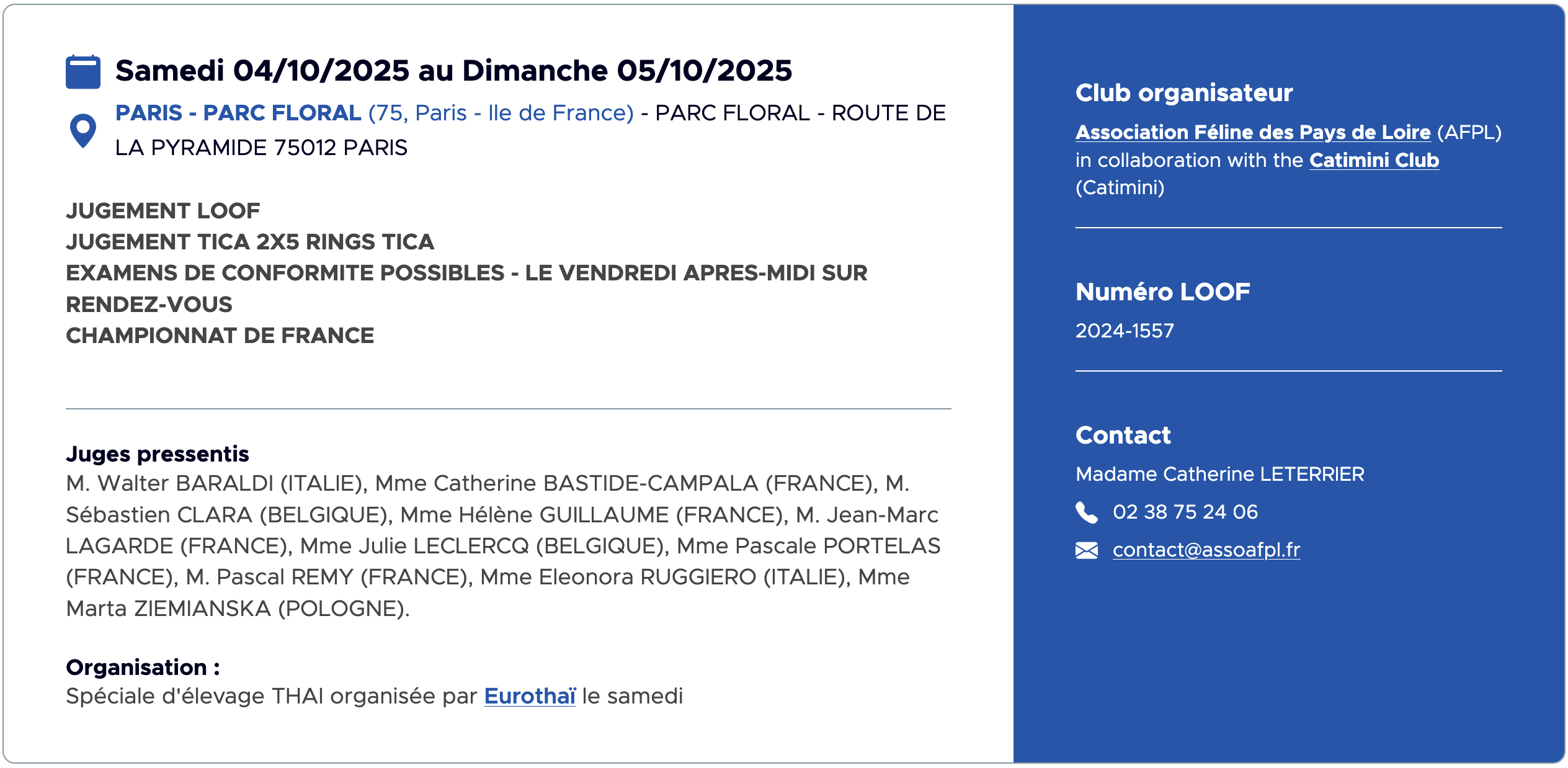This screenshot has height=768, width=1568.
Task: Click the envelope email icon
Action: [1086, 550]
